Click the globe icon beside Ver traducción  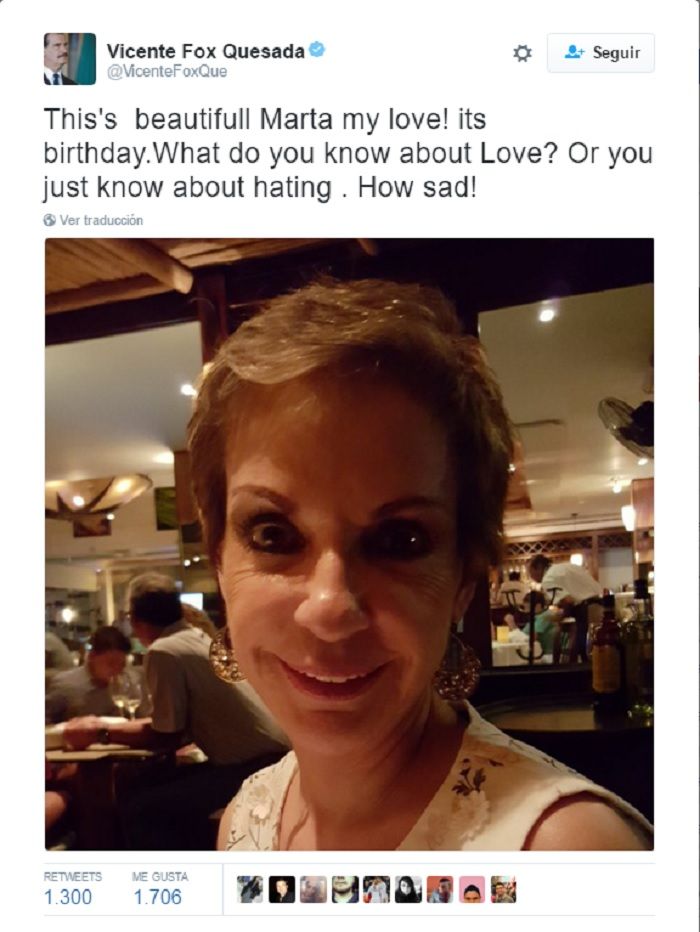click(50, 221)
